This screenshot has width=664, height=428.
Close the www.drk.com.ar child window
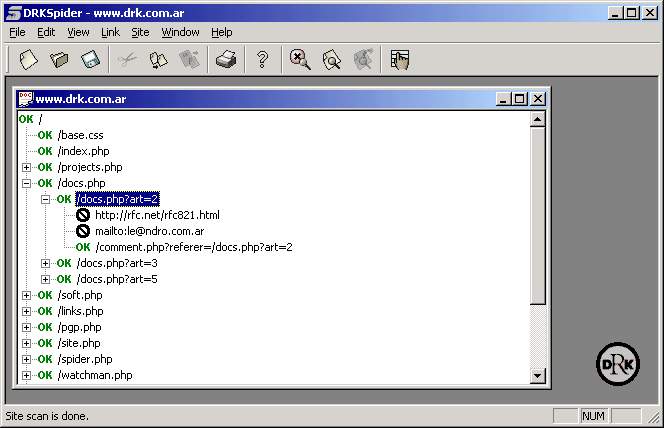(x=537, y=99)
